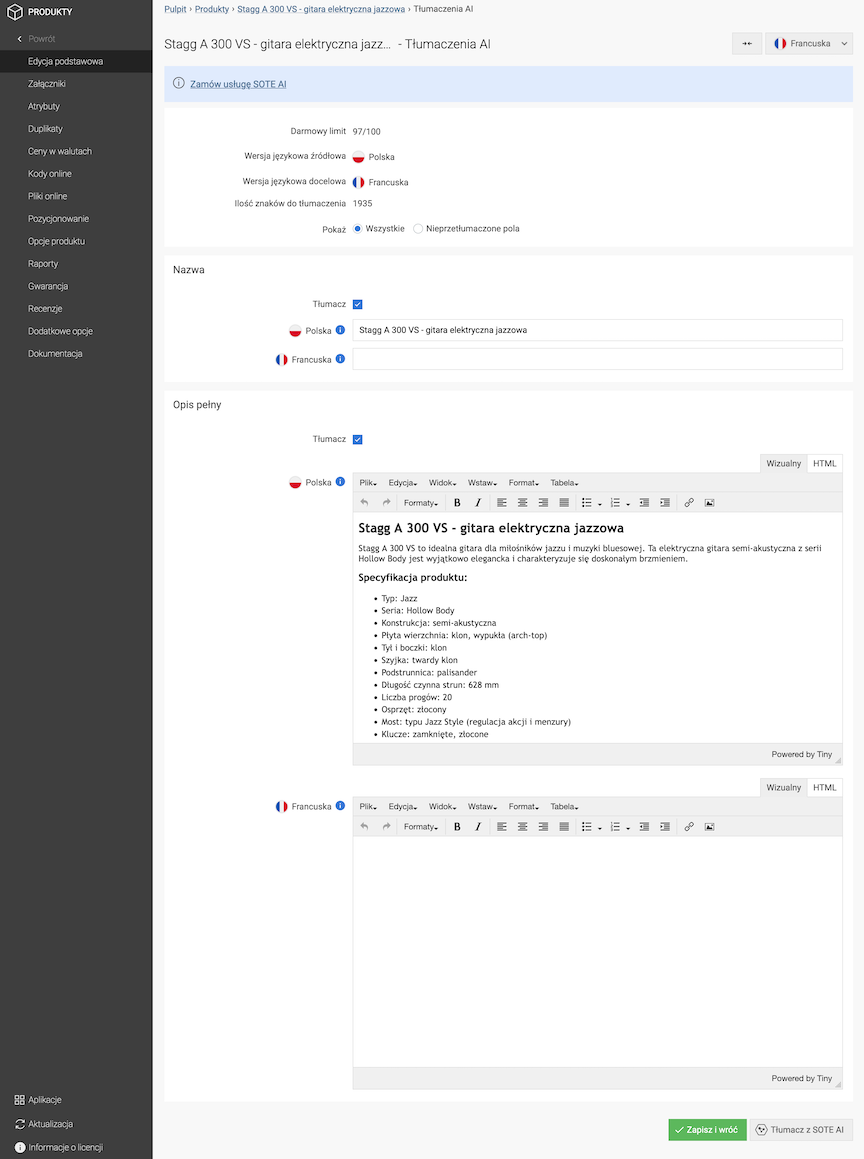The image size is (864, 1159).
Task: Select Wizualny tab of Francuska editor
Action: click(783, 787)
